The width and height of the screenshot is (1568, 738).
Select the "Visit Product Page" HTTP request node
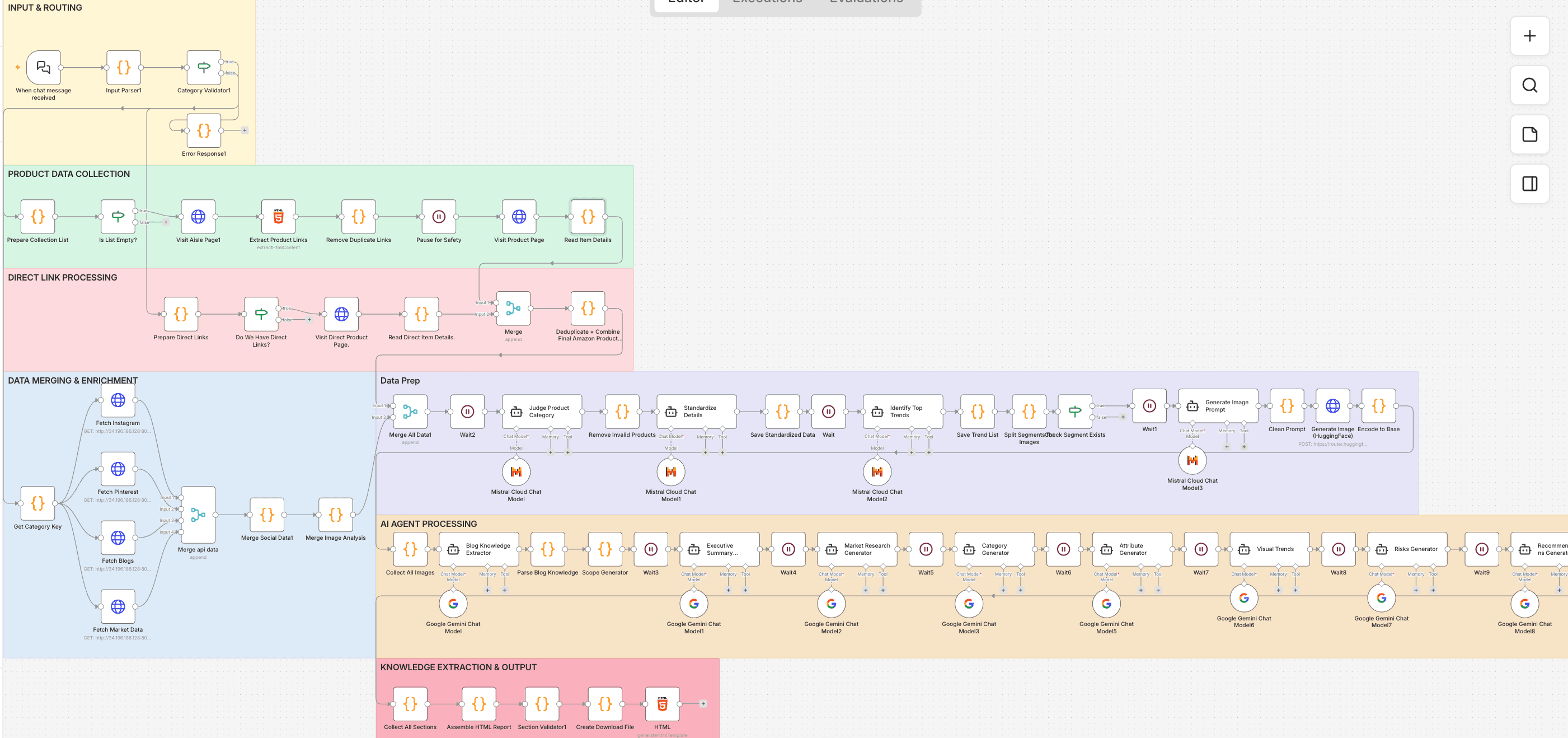518,217
